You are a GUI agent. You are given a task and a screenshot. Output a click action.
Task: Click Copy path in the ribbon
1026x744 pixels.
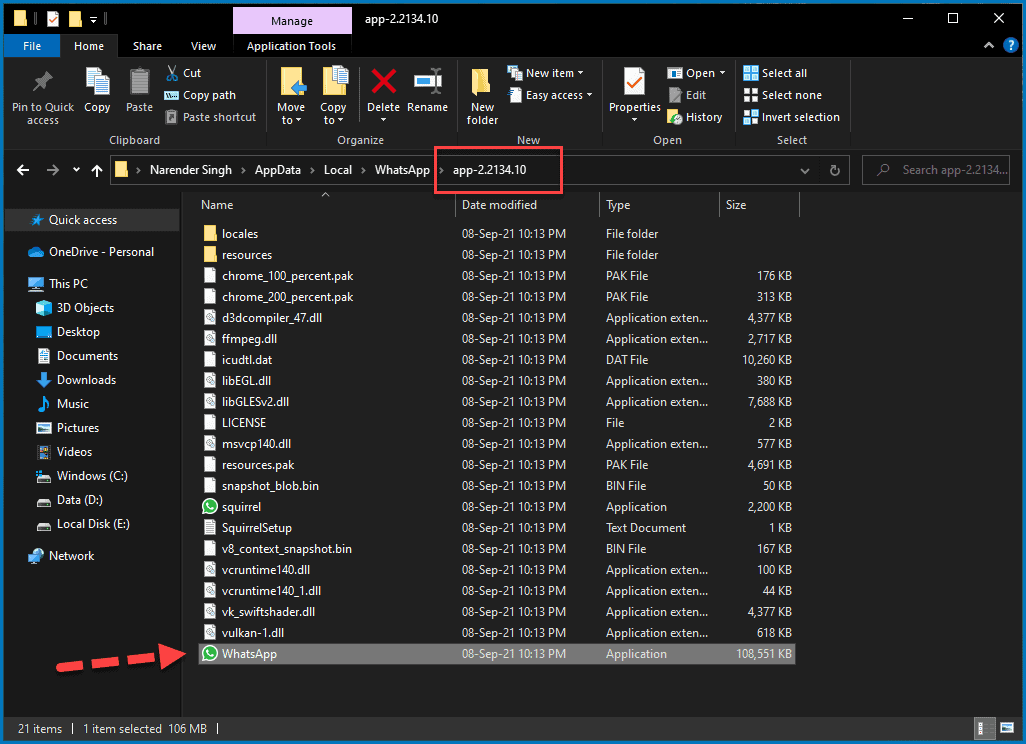(x=200, y=95)
